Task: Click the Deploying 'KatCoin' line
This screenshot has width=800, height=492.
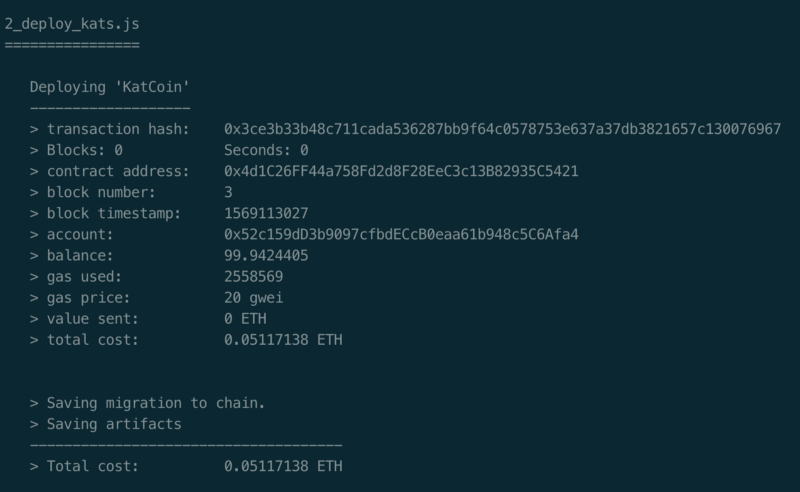Action: (x=110, y=87)
